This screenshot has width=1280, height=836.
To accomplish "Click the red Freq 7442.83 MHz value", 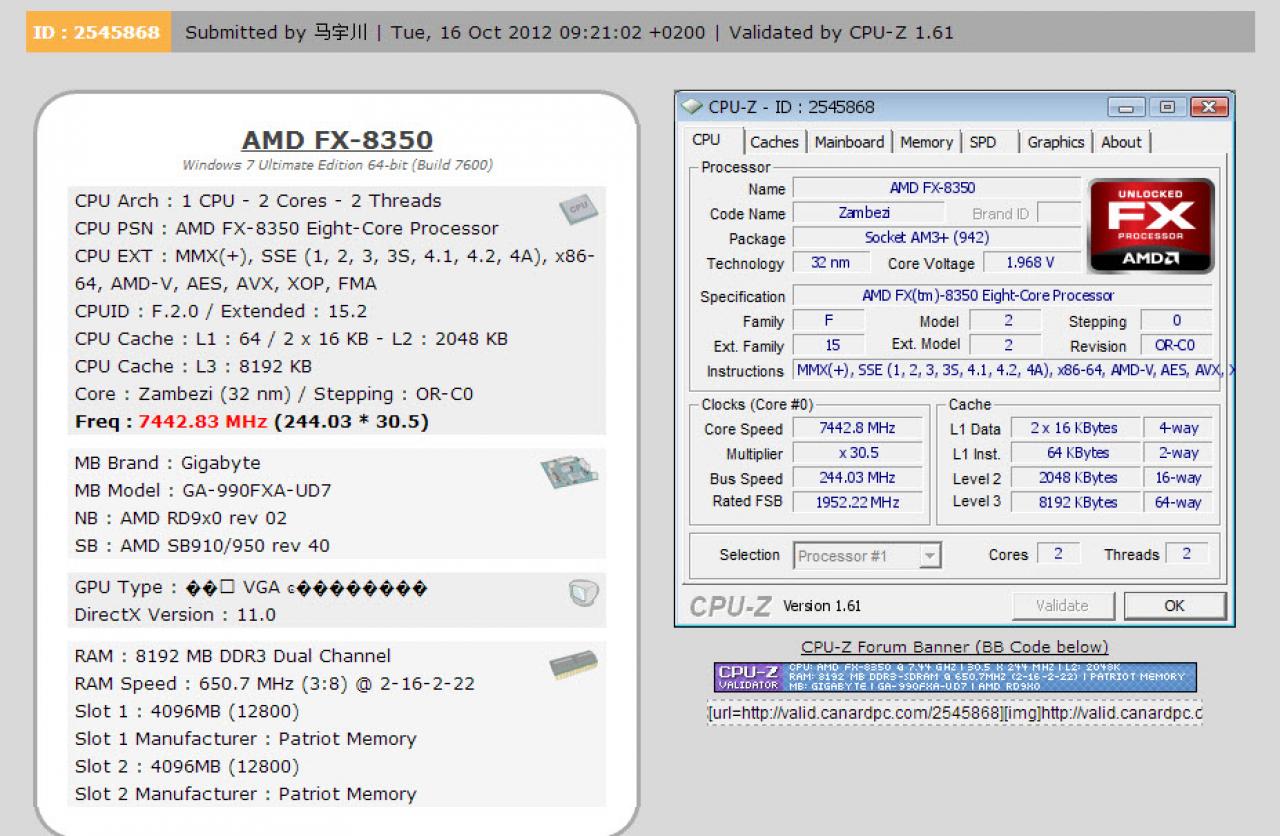I will click(x=203, y=421).
